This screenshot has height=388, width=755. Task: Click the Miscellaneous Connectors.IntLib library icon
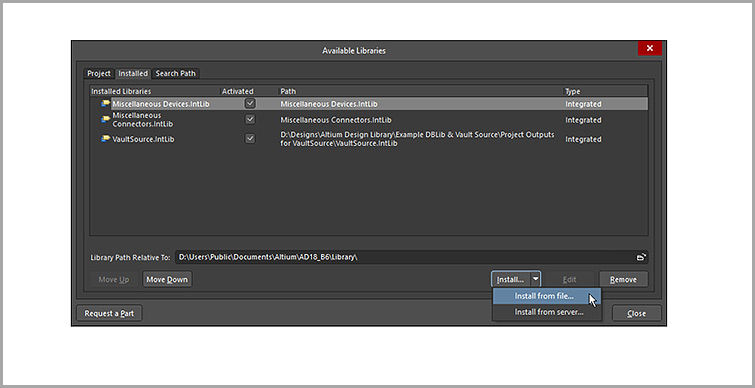(x=105, y=119)
